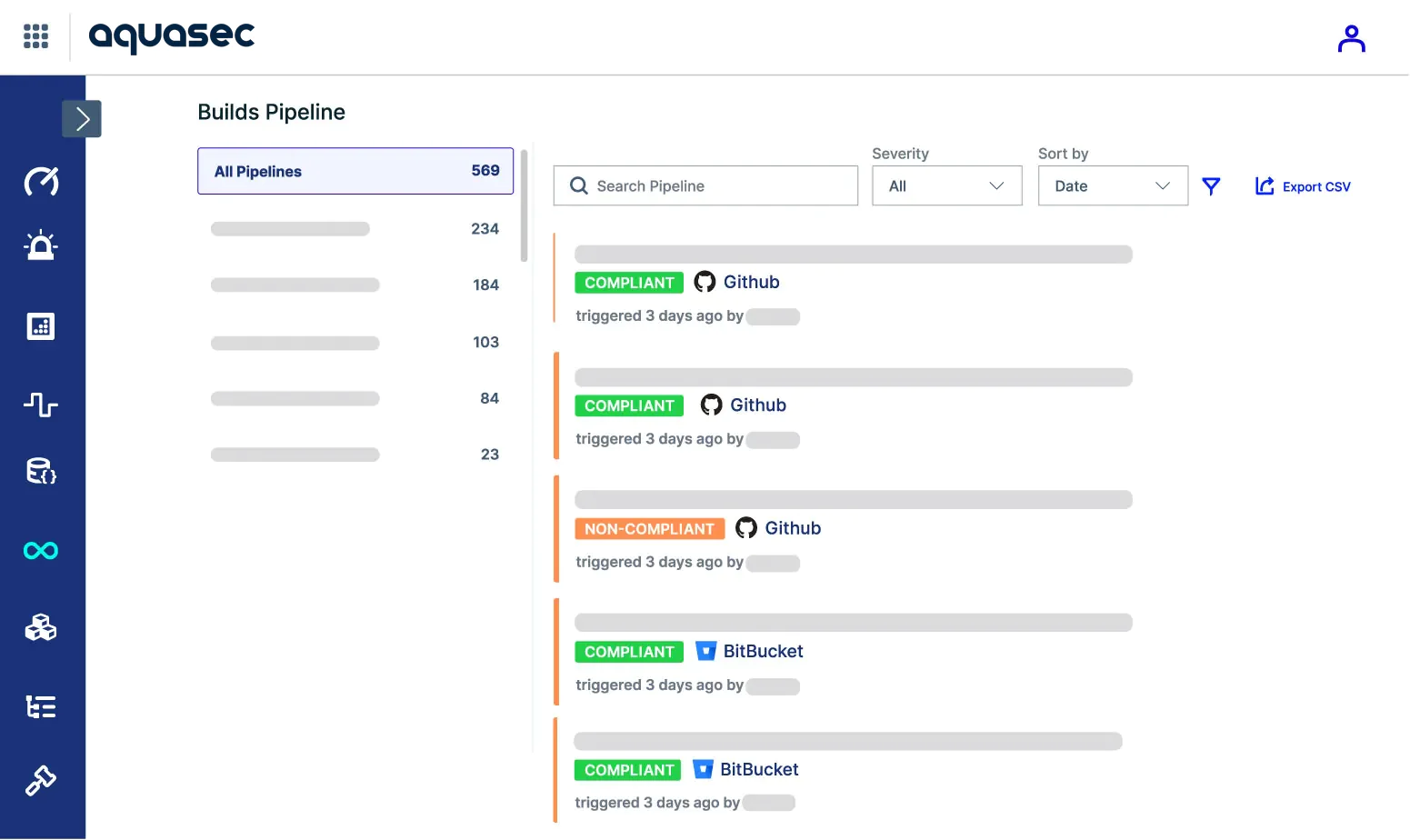The image size is (1410, 840).
Task: Open the gavel policy icon in sidebar
Action: (41, 780)
